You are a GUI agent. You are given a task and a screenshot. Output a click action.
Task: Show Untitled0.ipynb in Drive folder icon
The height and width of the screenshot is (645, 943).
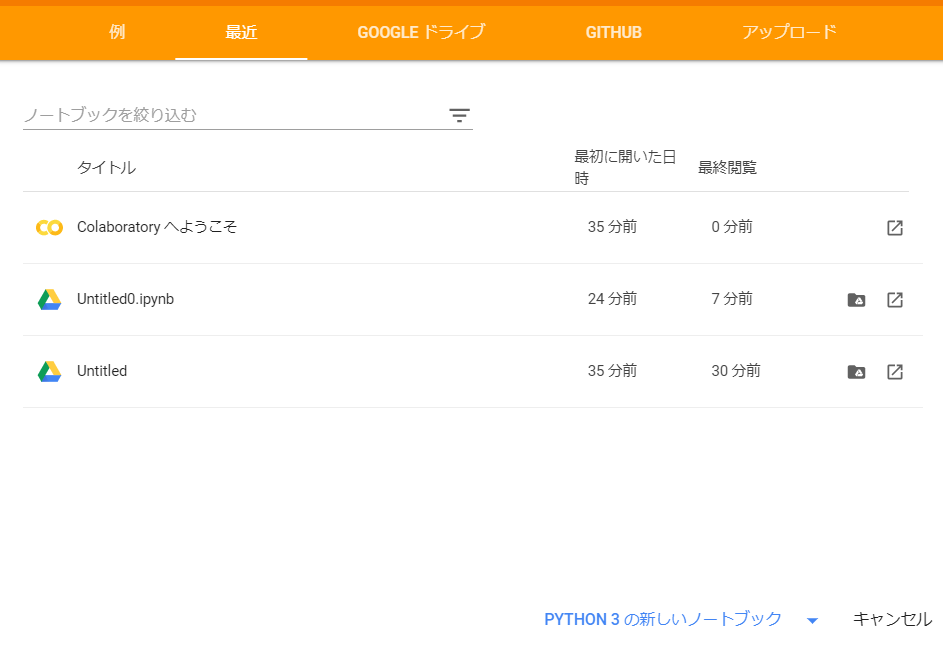(x=856, y=300)
